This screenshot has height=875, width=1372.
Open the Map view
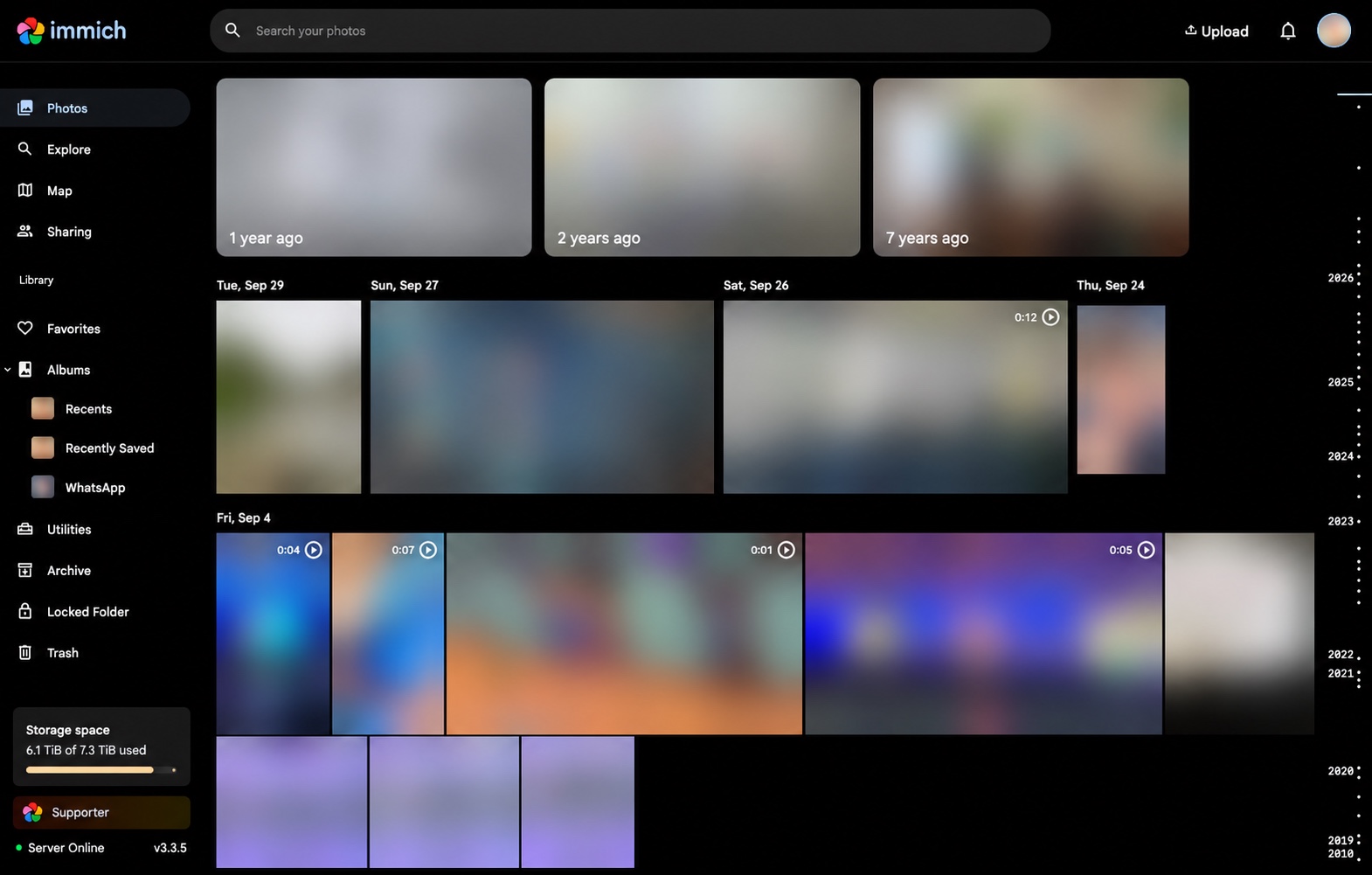[95, 191]
